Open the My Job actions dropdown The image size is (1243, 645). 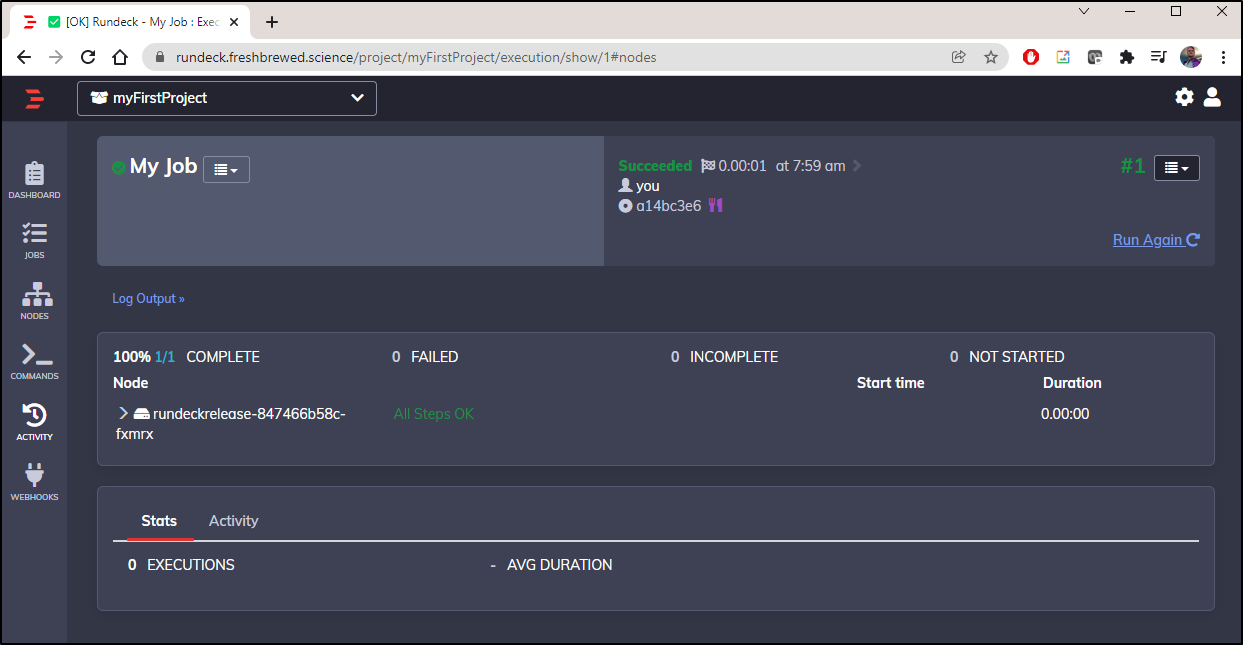click(226, 170)
